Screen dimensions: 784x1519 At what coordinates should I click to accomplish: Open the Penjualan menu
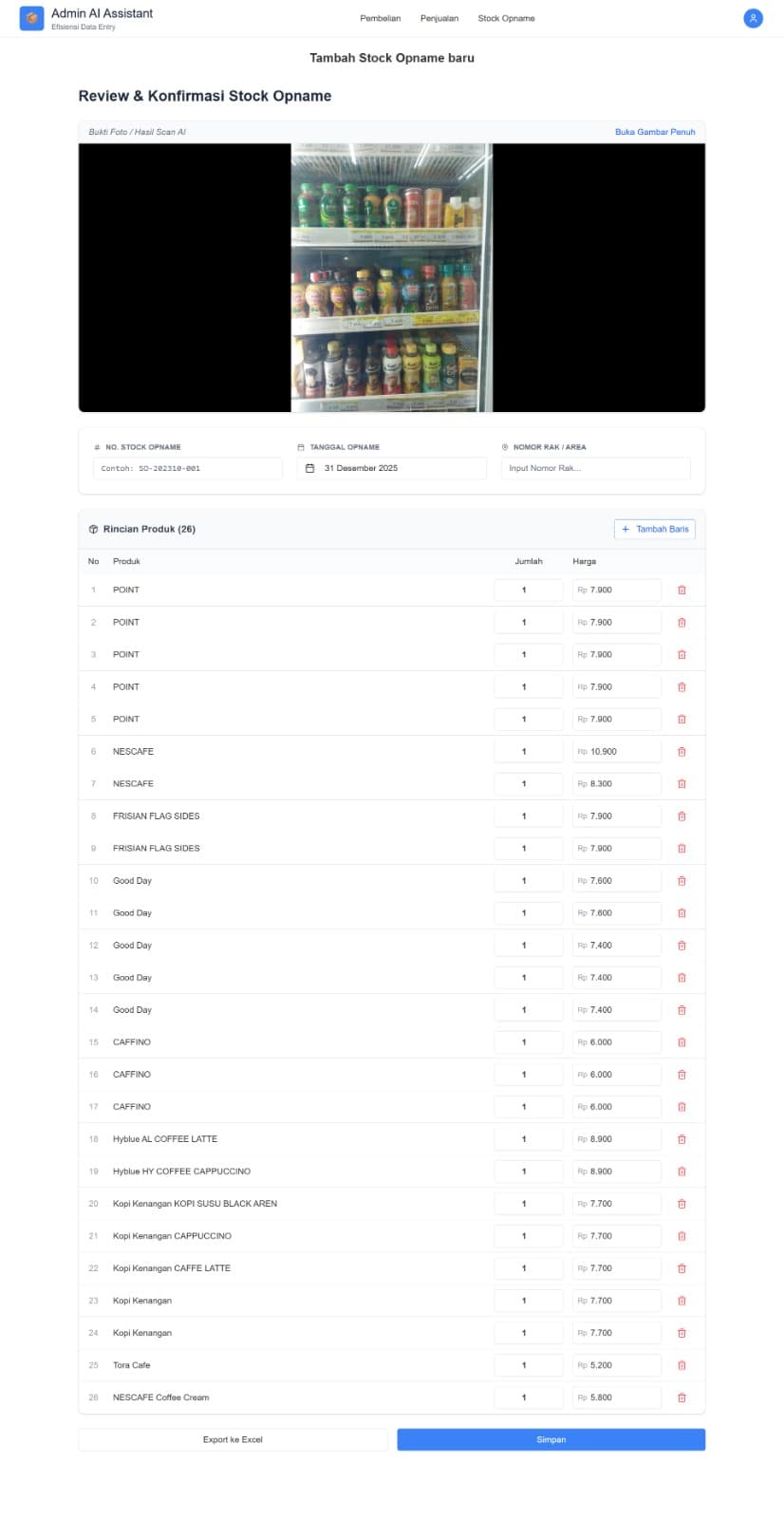coord(439,18)
